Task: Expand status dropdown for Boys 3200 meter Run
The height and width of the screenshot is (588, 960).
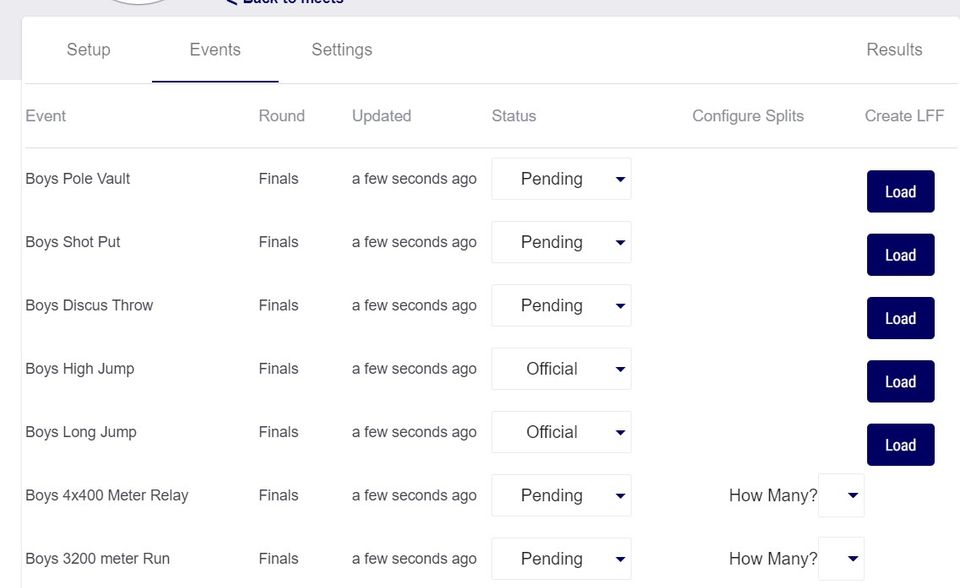Action: [561, 559]
